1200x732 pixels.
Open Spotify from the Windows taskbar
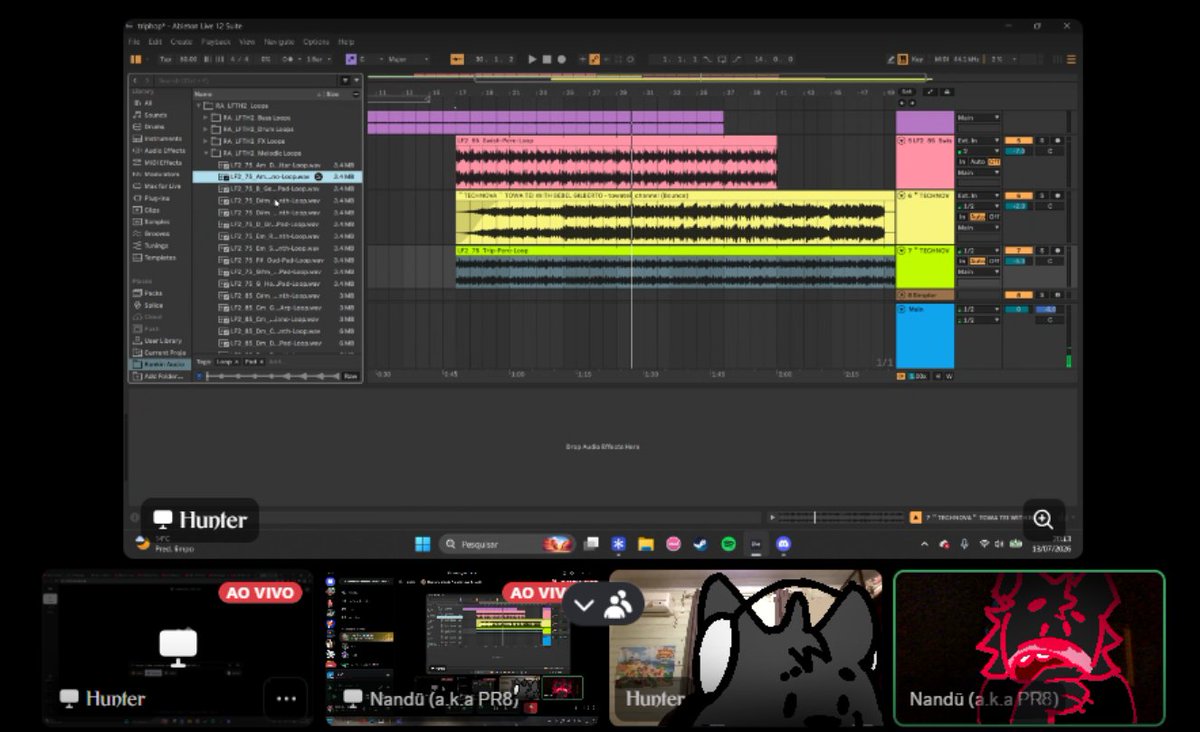pos(729,544)
